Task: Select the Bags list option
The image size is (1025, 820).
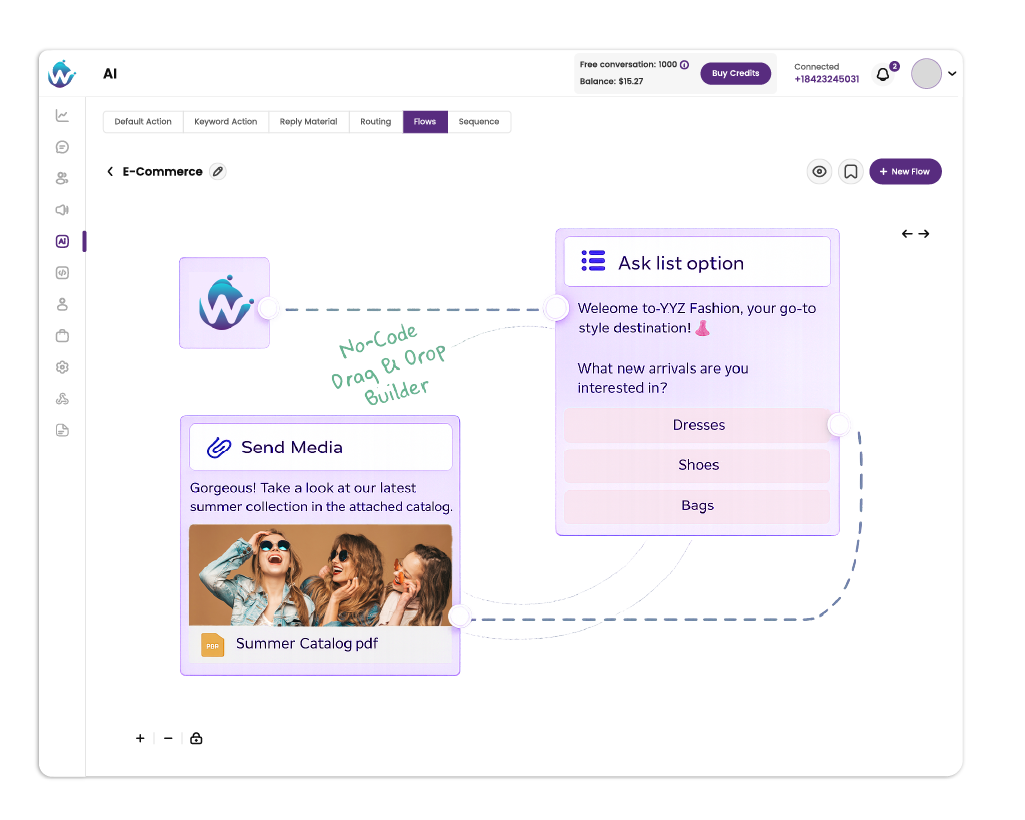Action: coord(697,505)
